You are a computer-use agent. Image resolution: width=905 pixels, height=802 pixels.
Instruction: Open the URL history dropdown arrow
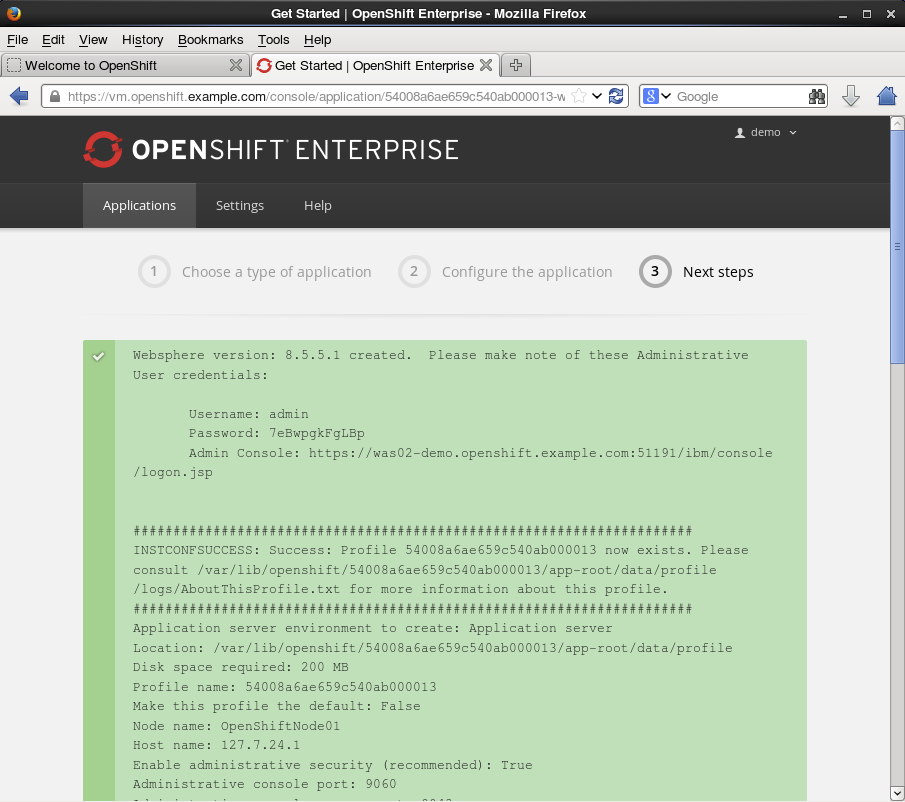click(597, 96)
